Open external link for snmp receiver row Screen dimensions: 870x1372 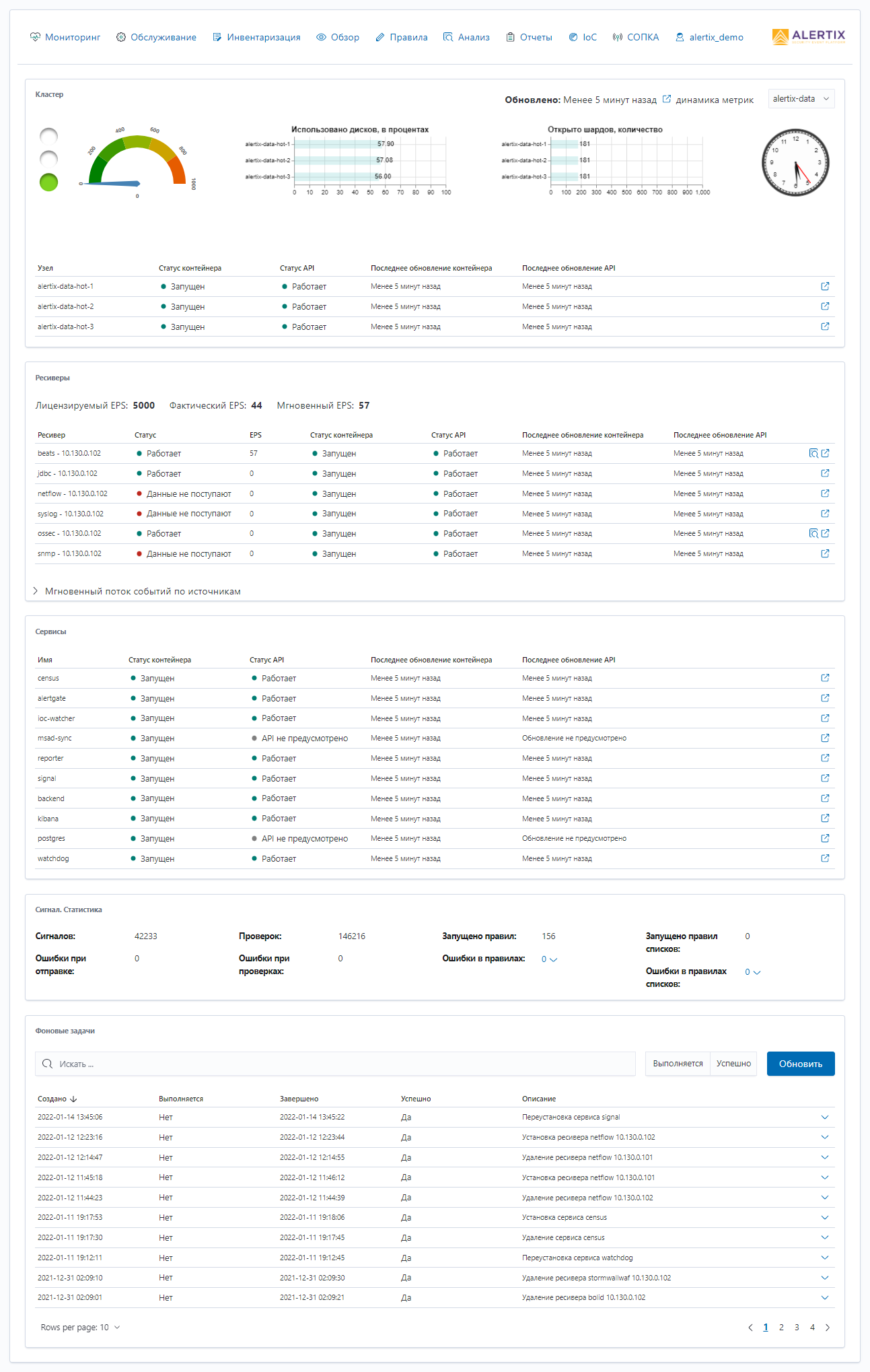coord(825,553)
